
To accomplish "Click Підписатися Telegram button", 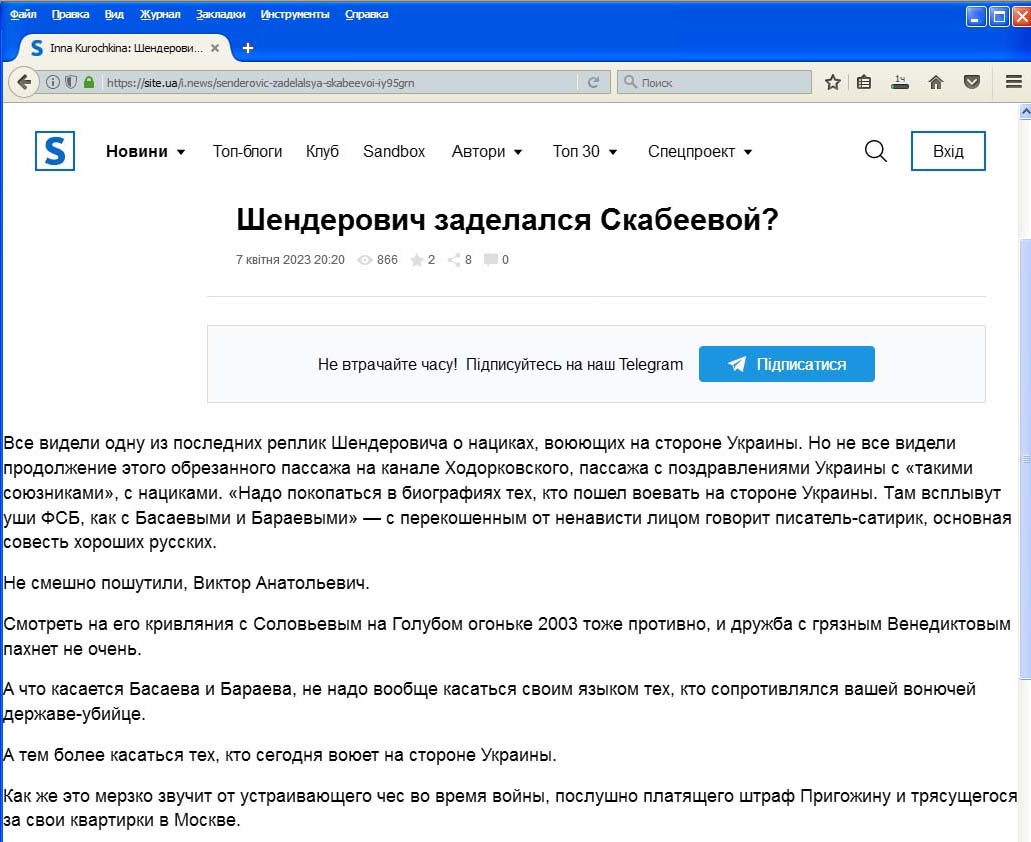I will coord(786,364).
